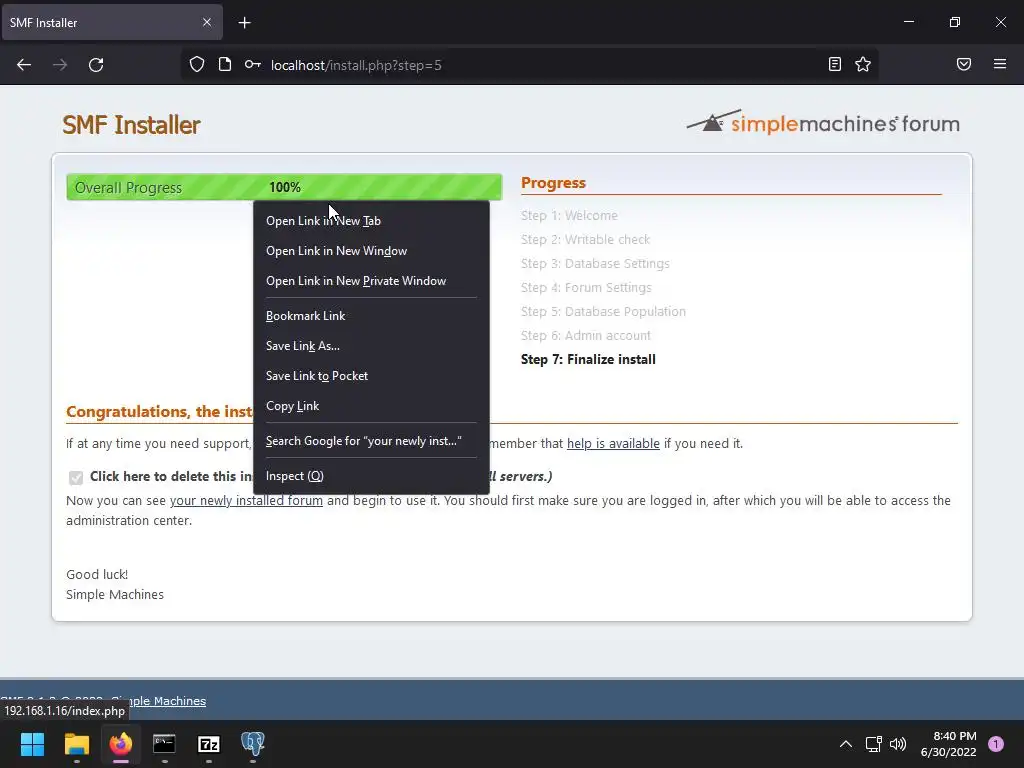Click 'Step 1: Welcome' text
The image size is (1024, 768).
(x=569, y=216)
